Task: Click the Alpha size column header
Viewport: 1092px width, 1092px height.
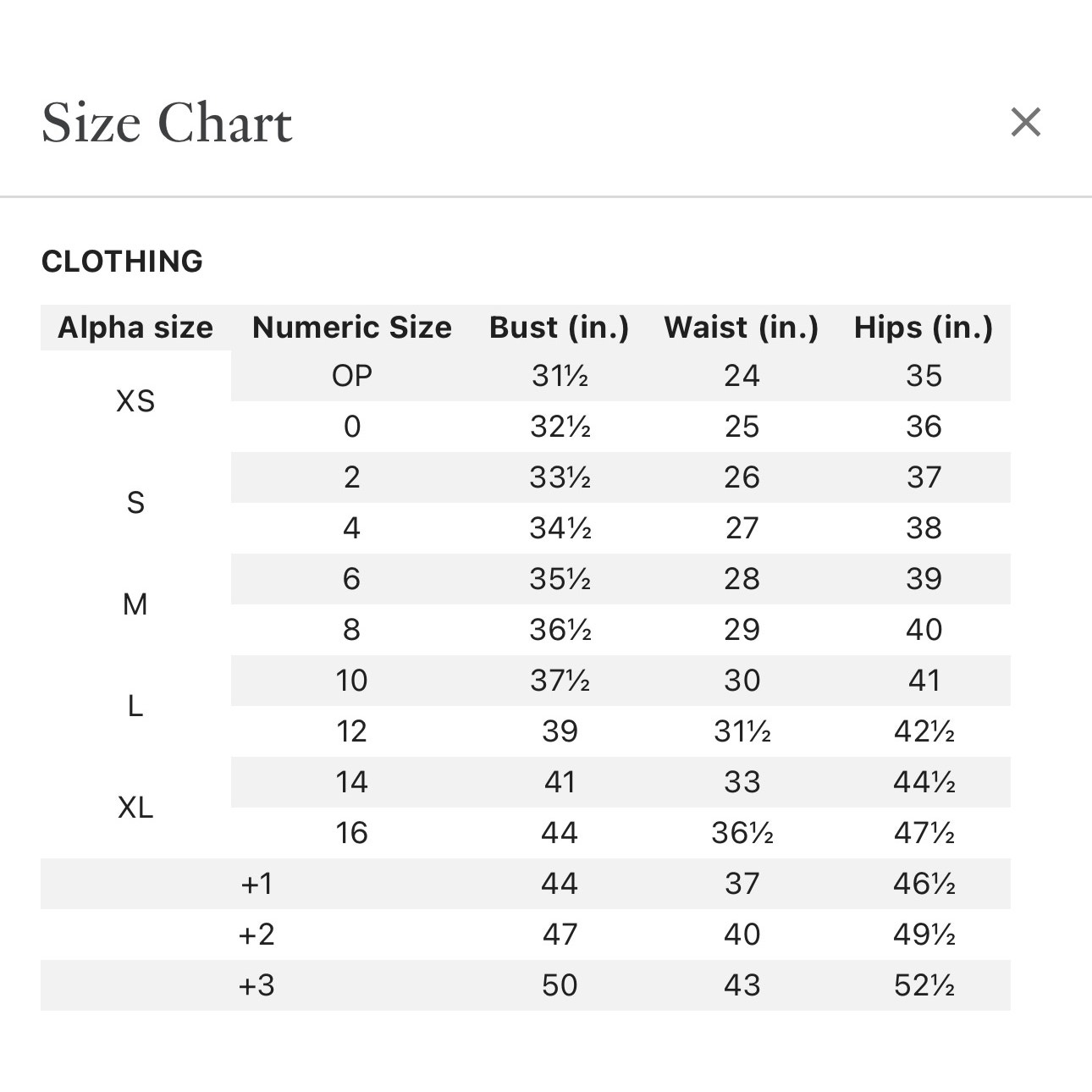Action: pyautogui.click(x=135, y=328)
